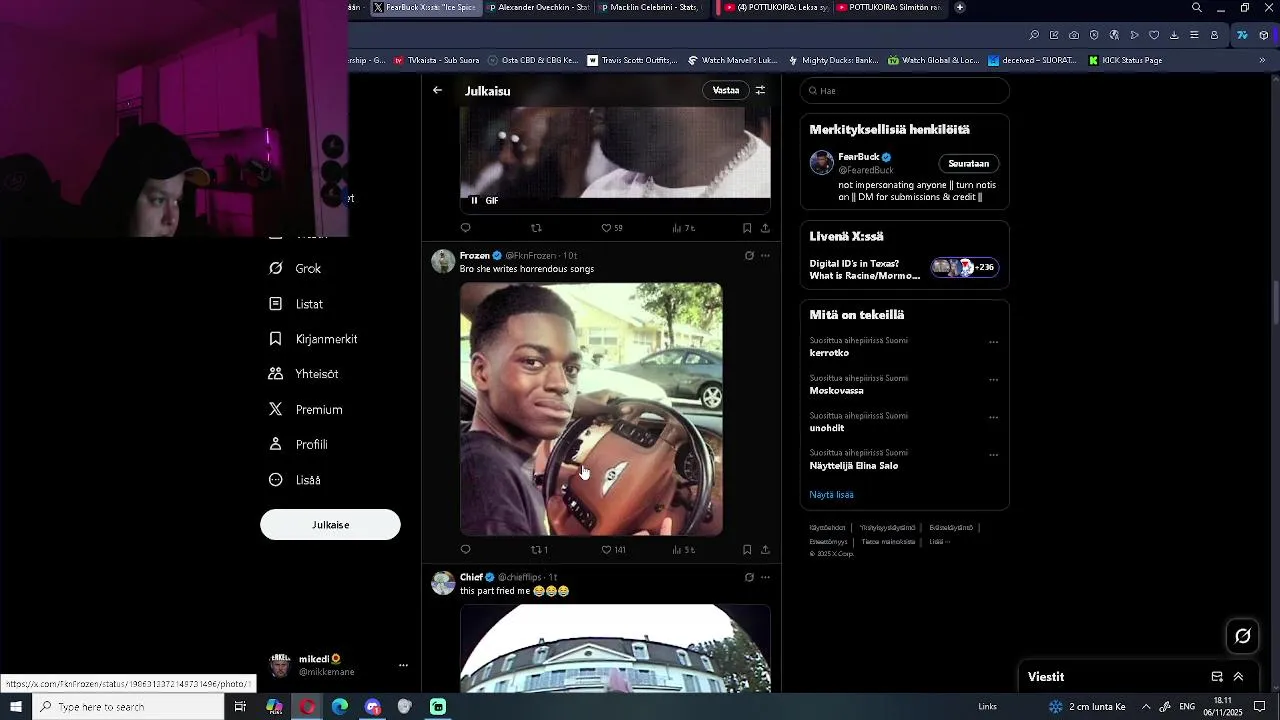
Task: Open more options on Chief's post
Action: click(x=765, y=577)
